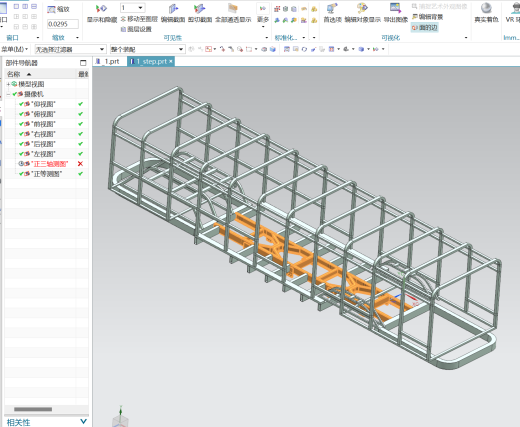Image resolution: width=520 pixels, height=427 pixels.
Task: Click the red-framed selection icon in selection bar
Action: tap(208, 49)
